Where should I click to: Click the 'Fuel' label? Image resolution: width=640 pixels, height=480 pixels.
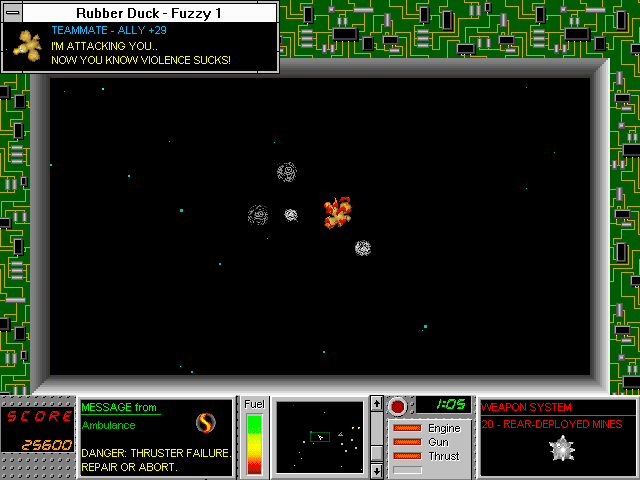pyautogui.click(x=254, y=404)
